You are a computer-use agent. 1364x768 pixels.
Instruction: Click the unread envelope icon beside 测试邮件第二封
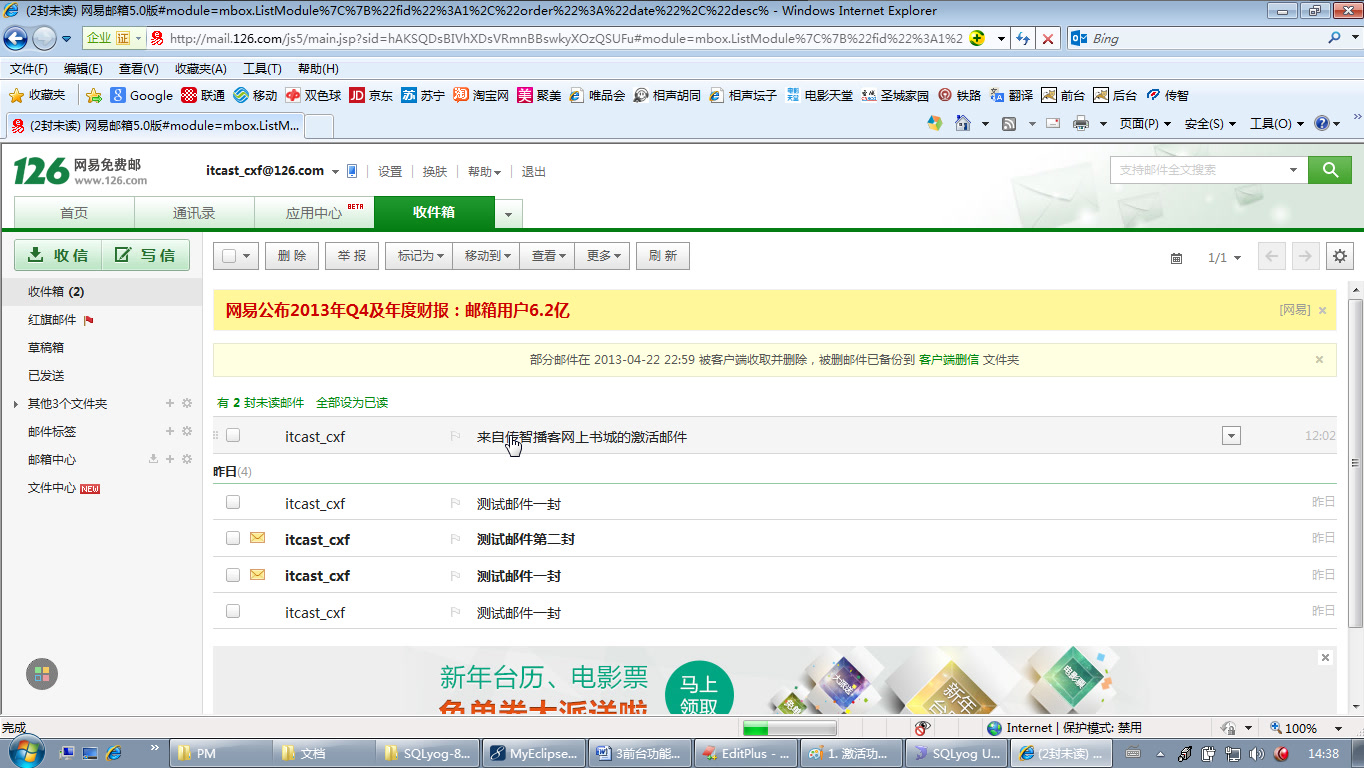(x=257, y=538)
